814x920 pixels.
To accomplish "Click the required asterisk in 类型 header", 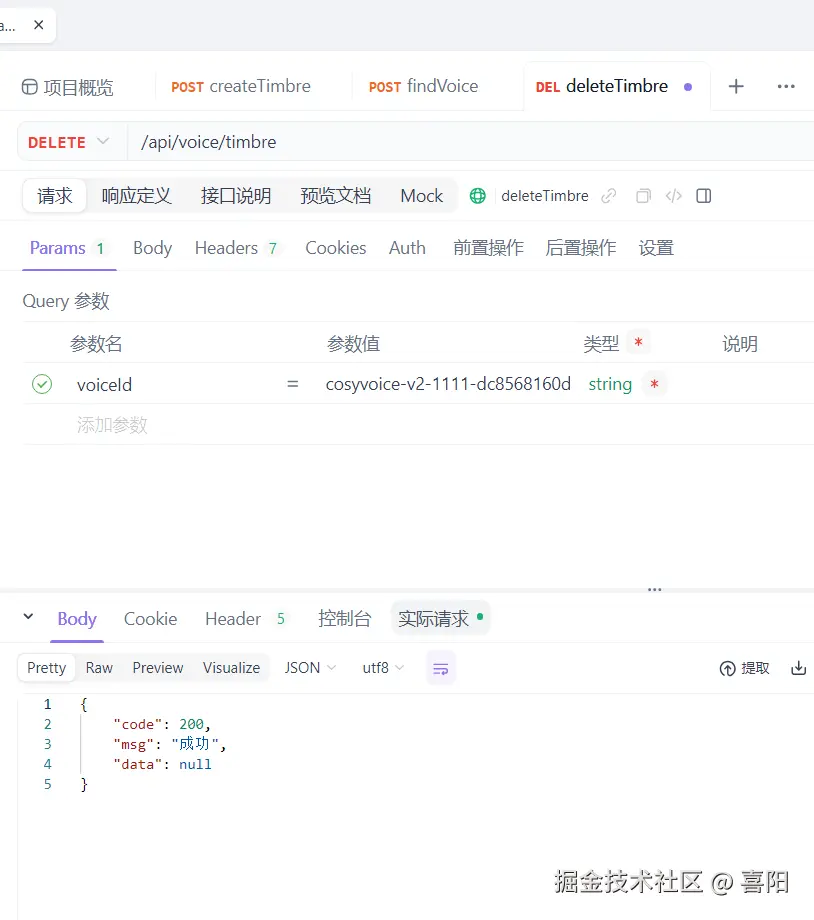I will pos(639,341).
